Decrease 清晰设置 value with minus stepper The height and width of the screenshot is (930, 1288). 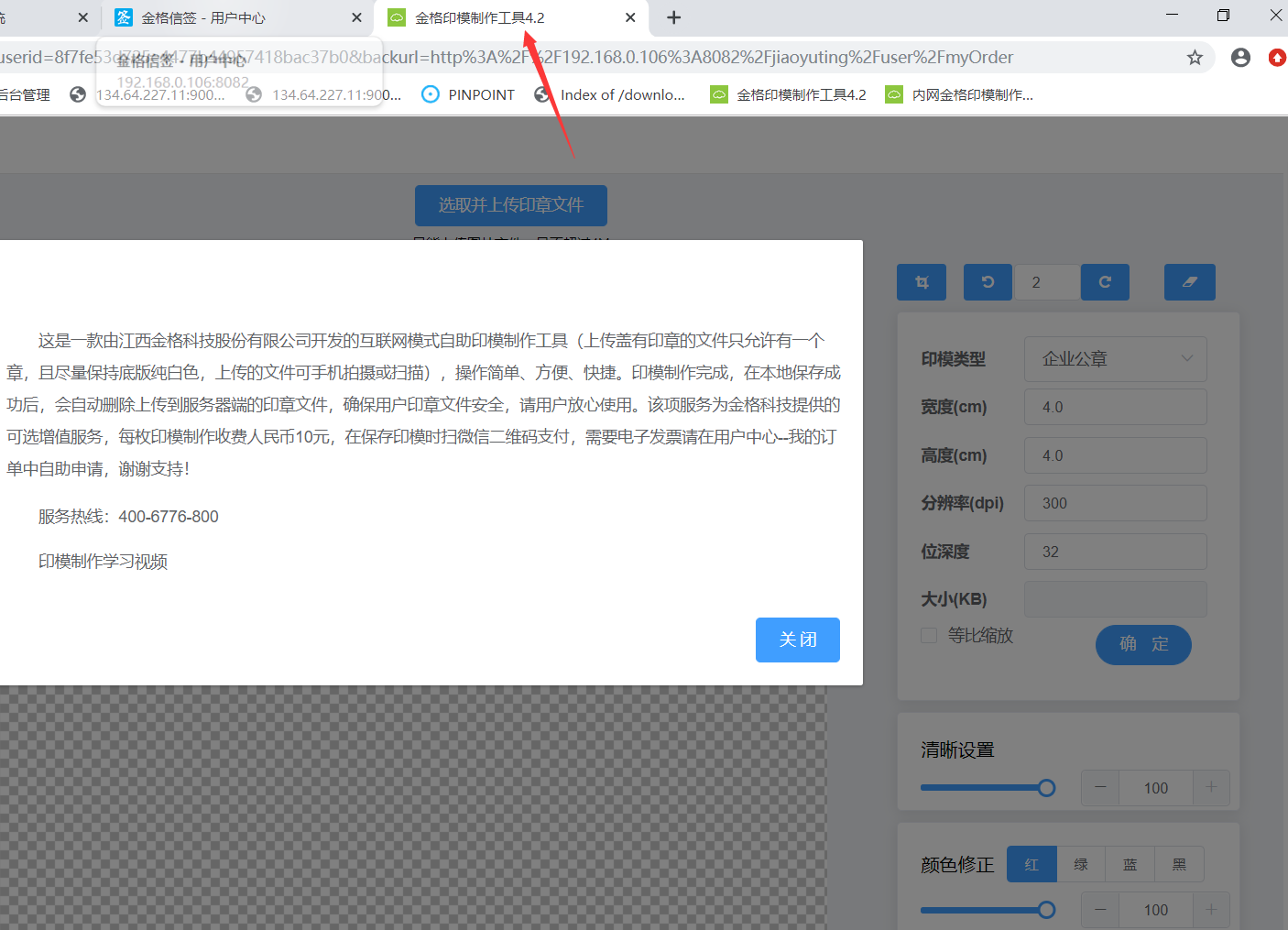1100,787
